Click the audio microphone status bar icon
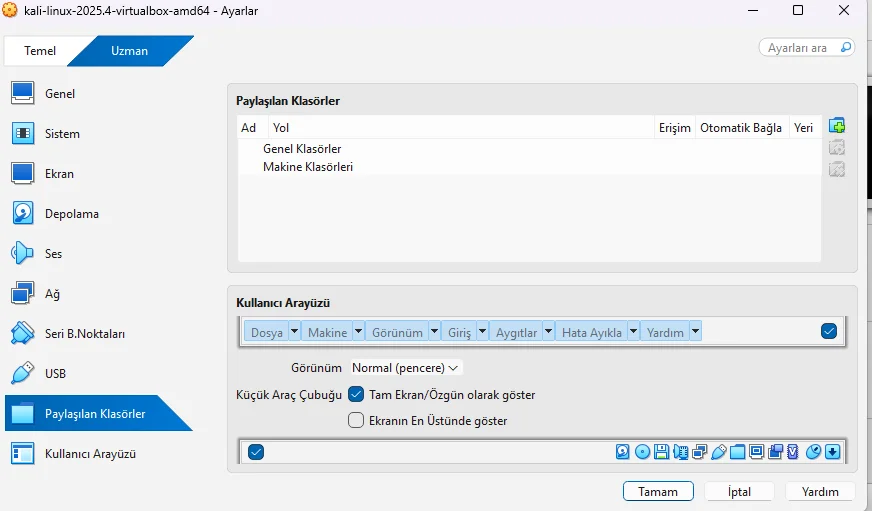Viewport: 872px width, 511px height. 681,452
